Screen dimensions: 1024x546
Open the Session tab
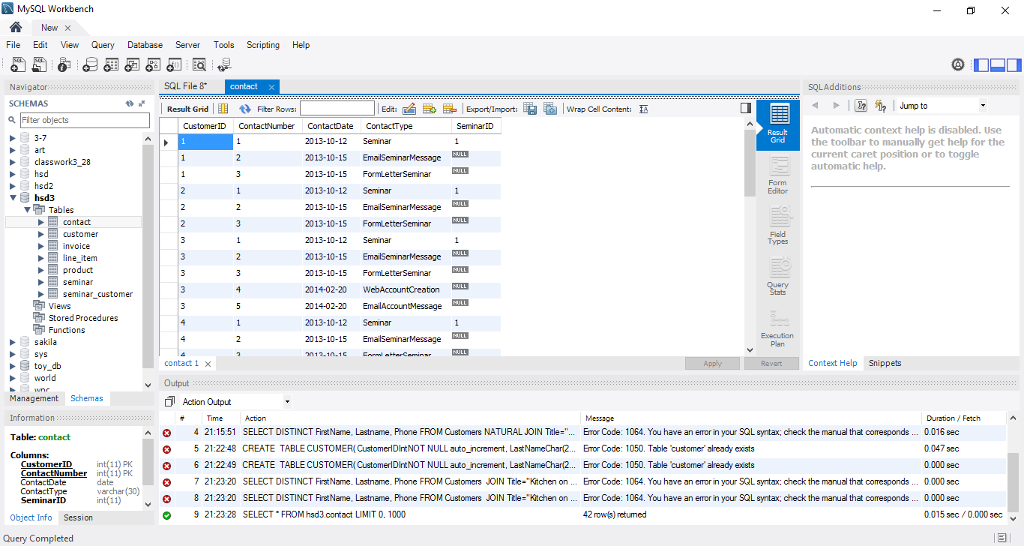tap(78, 517)
